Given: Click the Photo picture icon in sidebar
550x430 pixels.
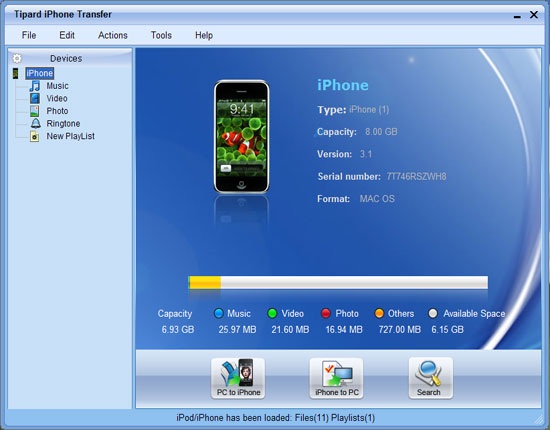Looking at the screenshot, I should click(x=34, y=111).
